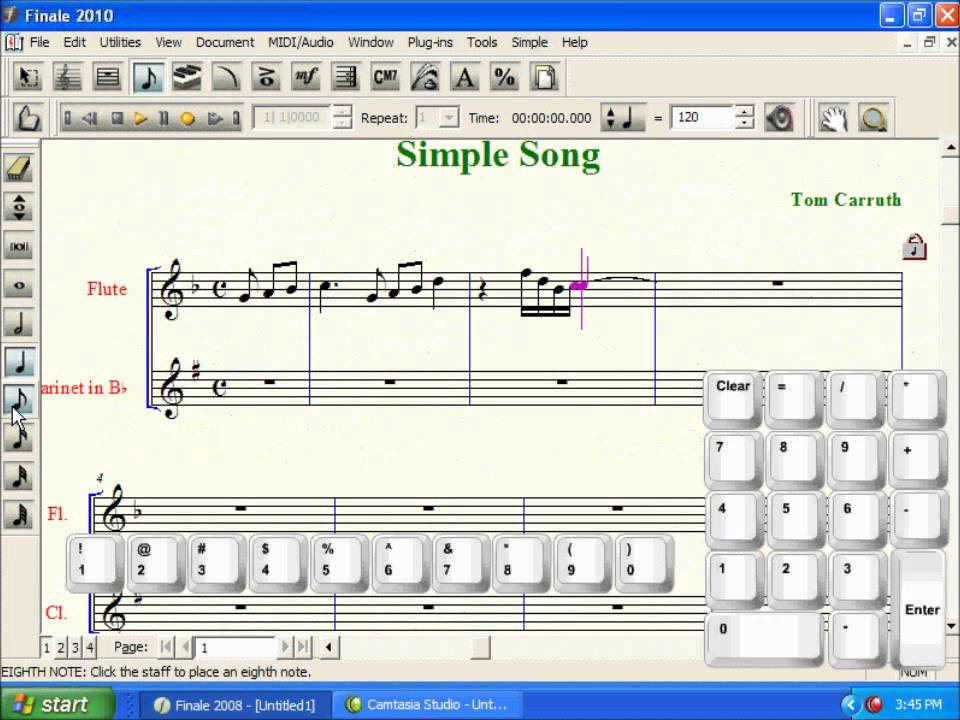
Task: Switch to layer 2 button
Action: pyautogui.click(x=61, y=647)
